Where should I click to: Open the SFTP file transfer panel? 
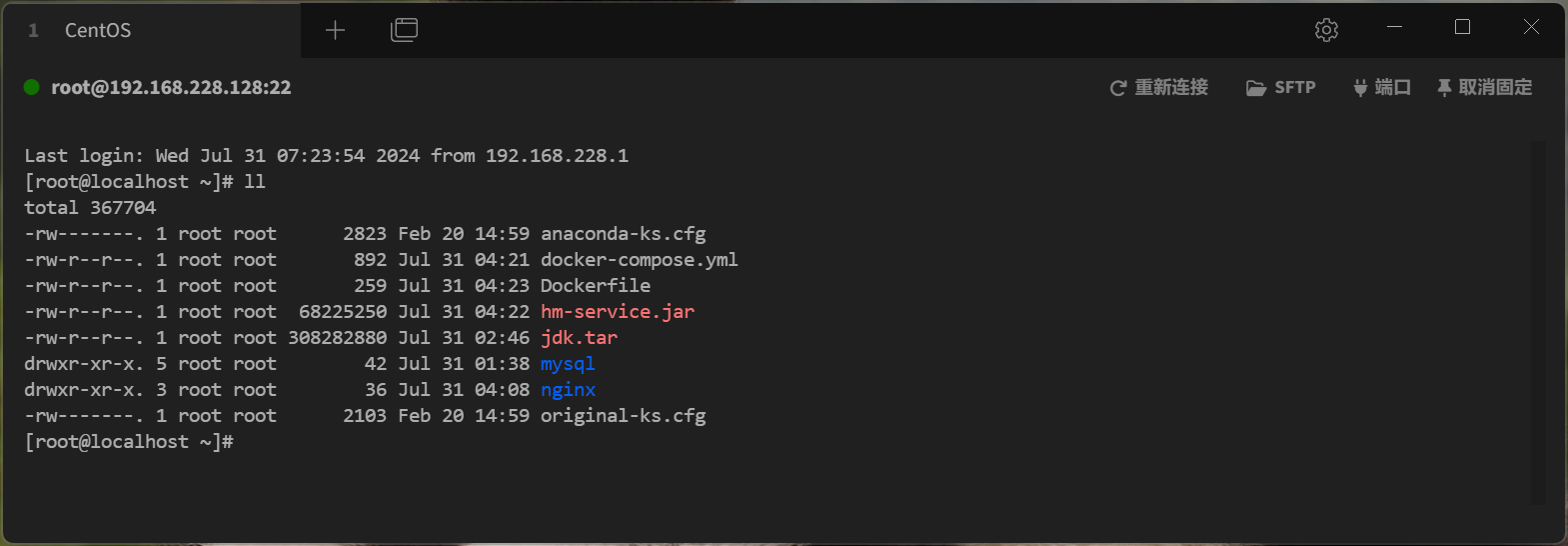(x=1281, y=88)
